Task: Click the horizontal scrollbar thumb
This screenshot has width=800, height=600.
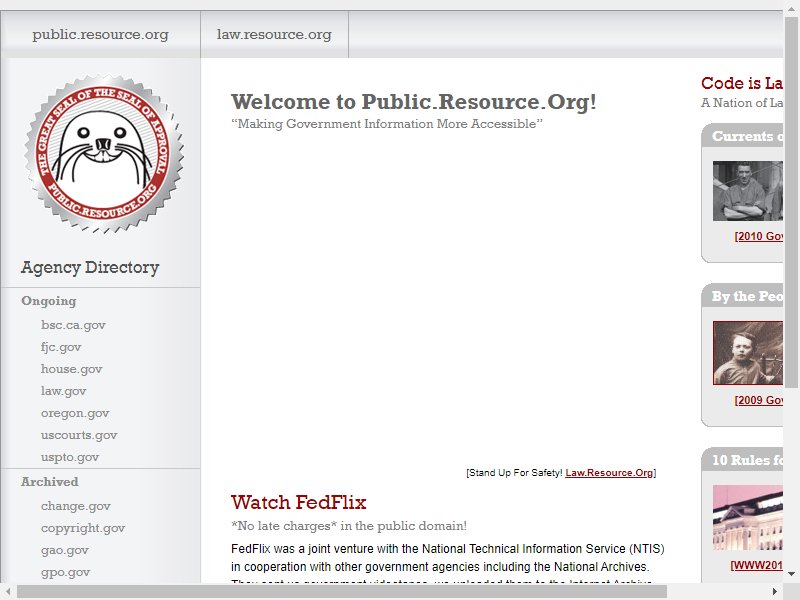Action: [x=342, y=592]
